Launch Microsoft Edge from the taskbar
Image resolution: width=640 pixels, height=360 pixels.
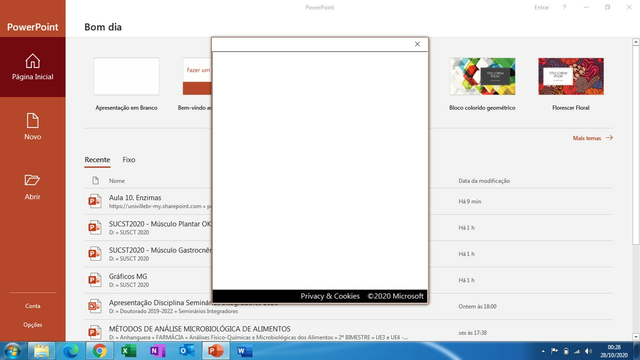click(x=70, y=351)
